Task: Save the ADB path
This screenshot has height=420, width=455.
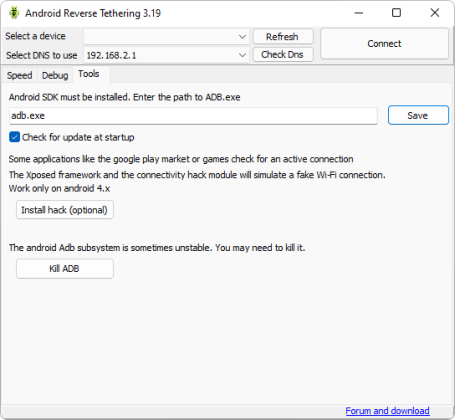Action: [x=418, y=115]
